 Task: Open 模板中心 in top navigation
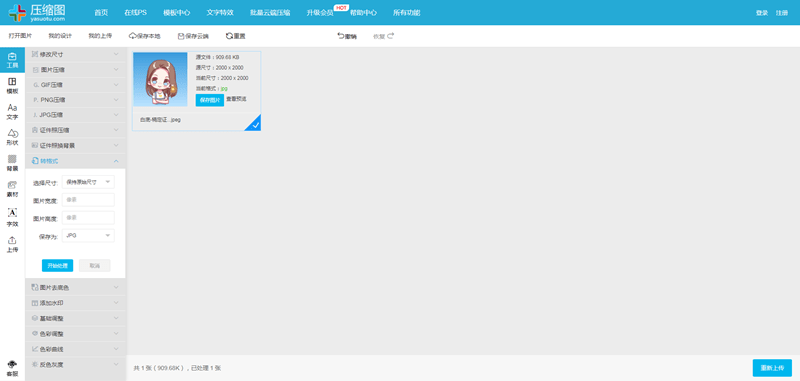tap(177, 13)
